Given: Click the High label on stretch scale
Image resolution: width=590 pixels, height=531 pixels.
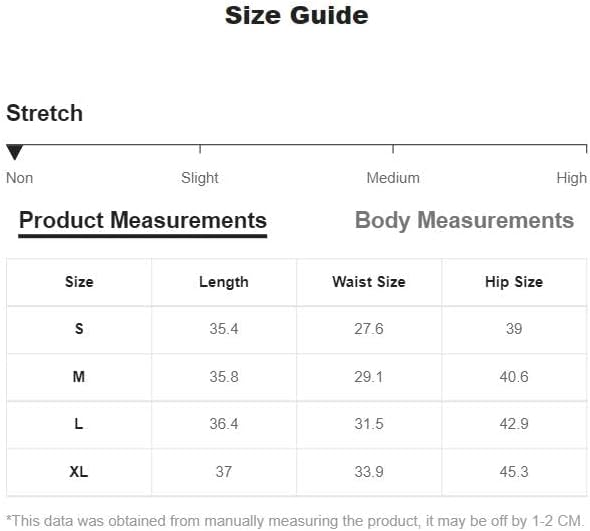Looking at the screenshot, I should tap(572, 178).
